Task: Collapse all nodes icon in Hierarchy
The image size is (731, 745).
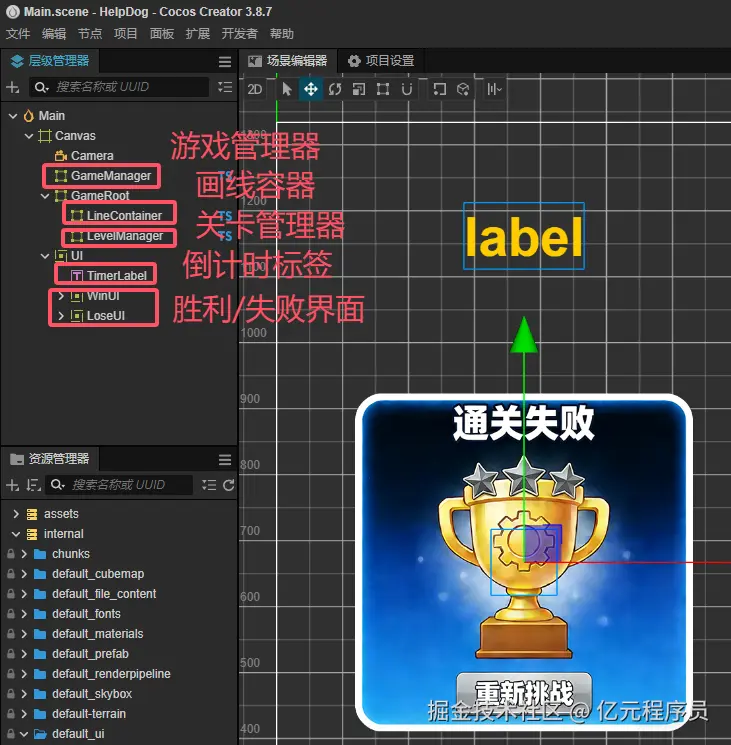Action: tap(225, 87)
